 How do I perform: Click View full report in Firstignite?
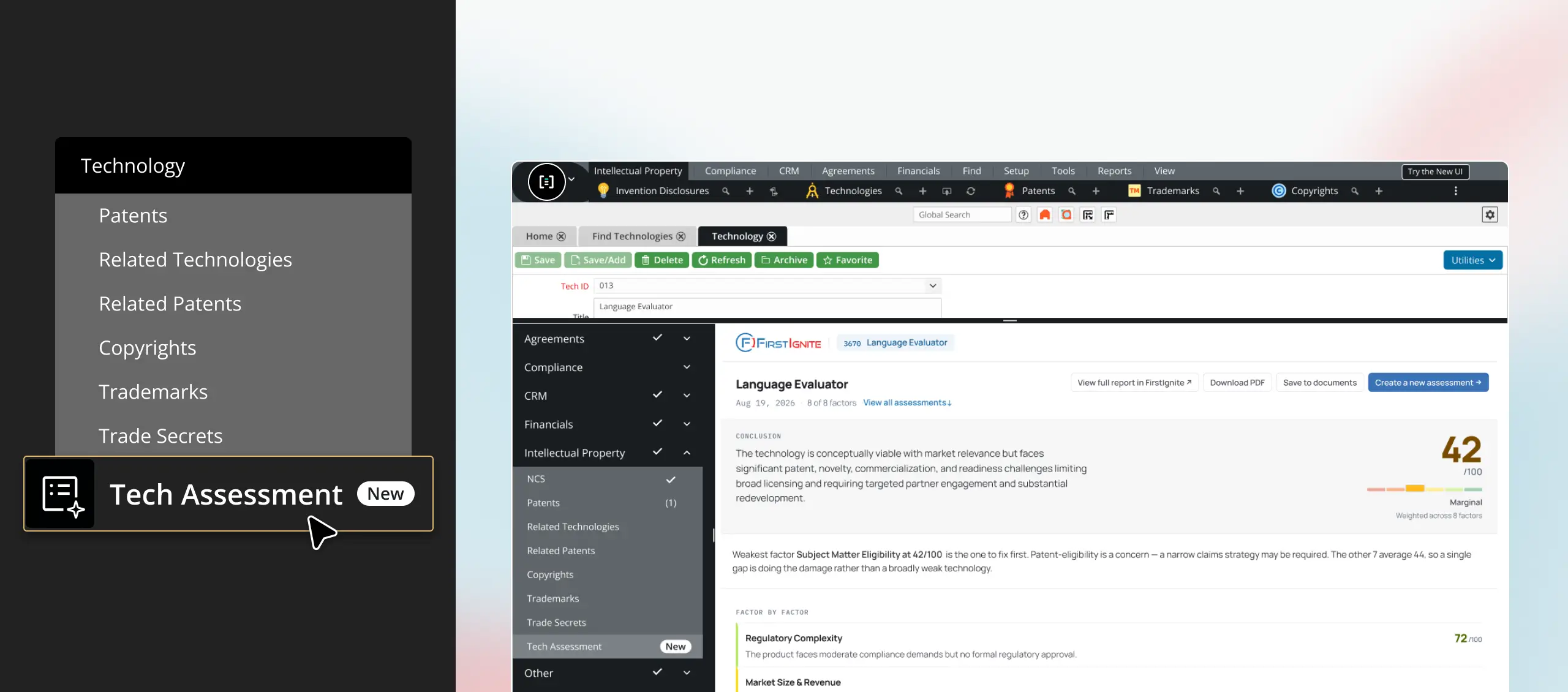[1134, 383]
